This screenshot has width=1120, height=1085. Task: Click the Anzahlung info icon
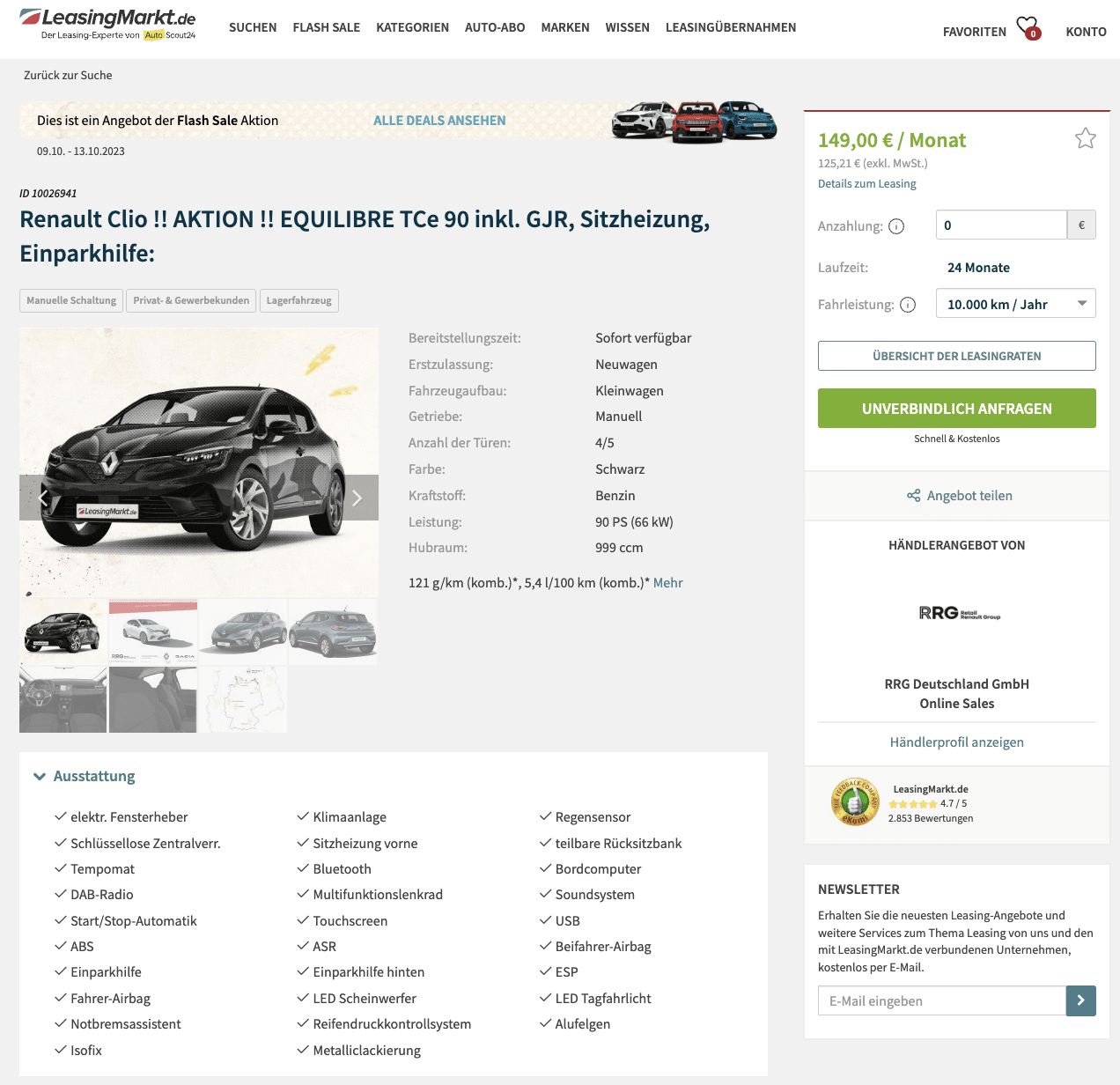click(896, 226)
